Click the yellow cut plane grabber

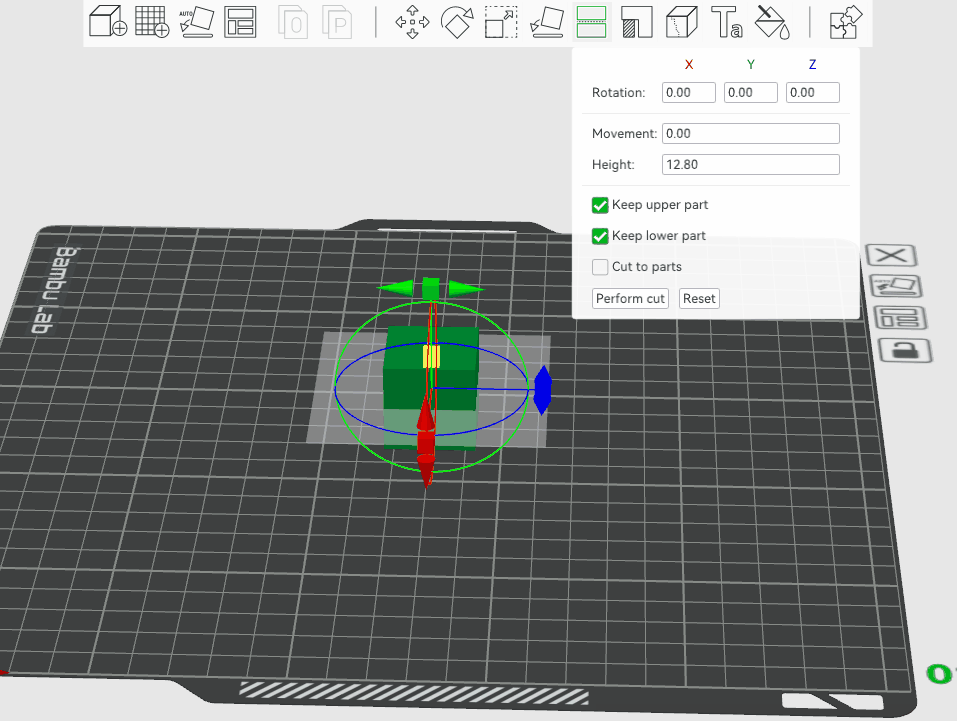click(432, 357)
